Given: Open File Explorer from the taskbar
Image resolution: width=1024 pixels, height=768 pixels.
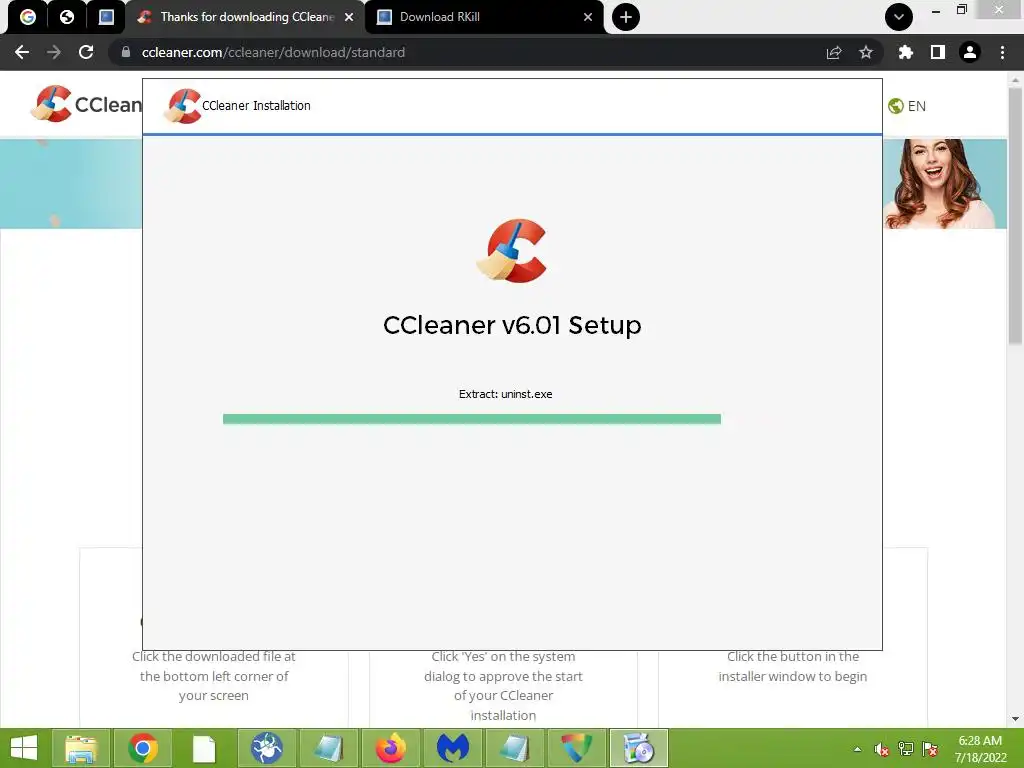Looking at the screenshot, I should 81,748.
